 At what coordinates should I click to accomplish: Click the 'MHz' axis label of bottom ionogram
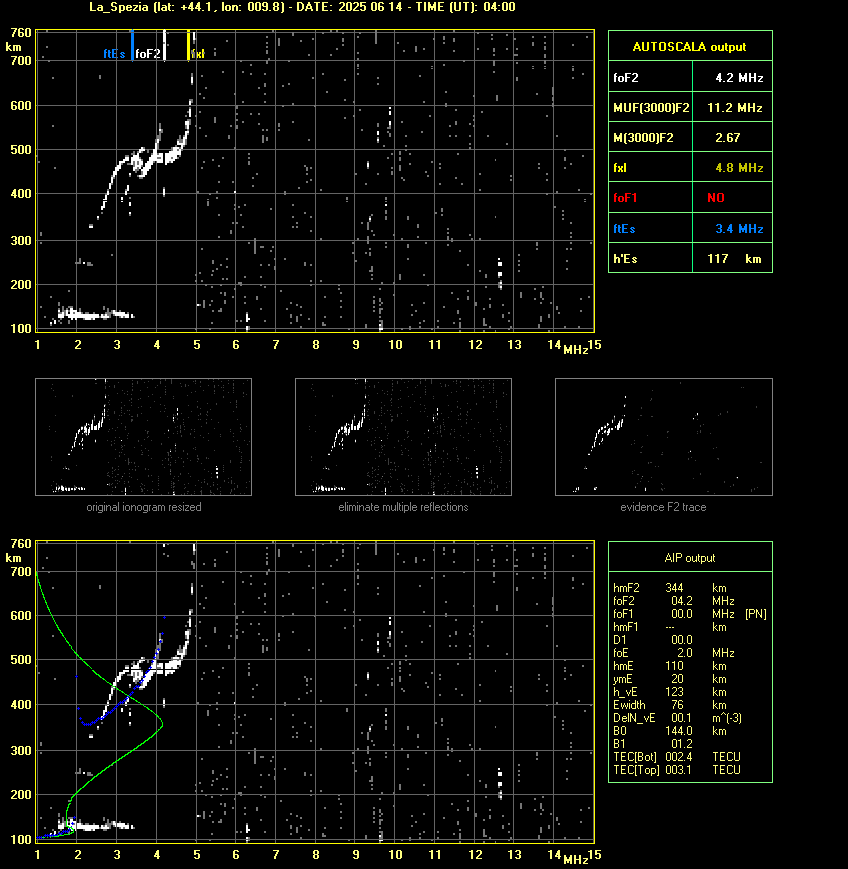(x=575, y=860)
